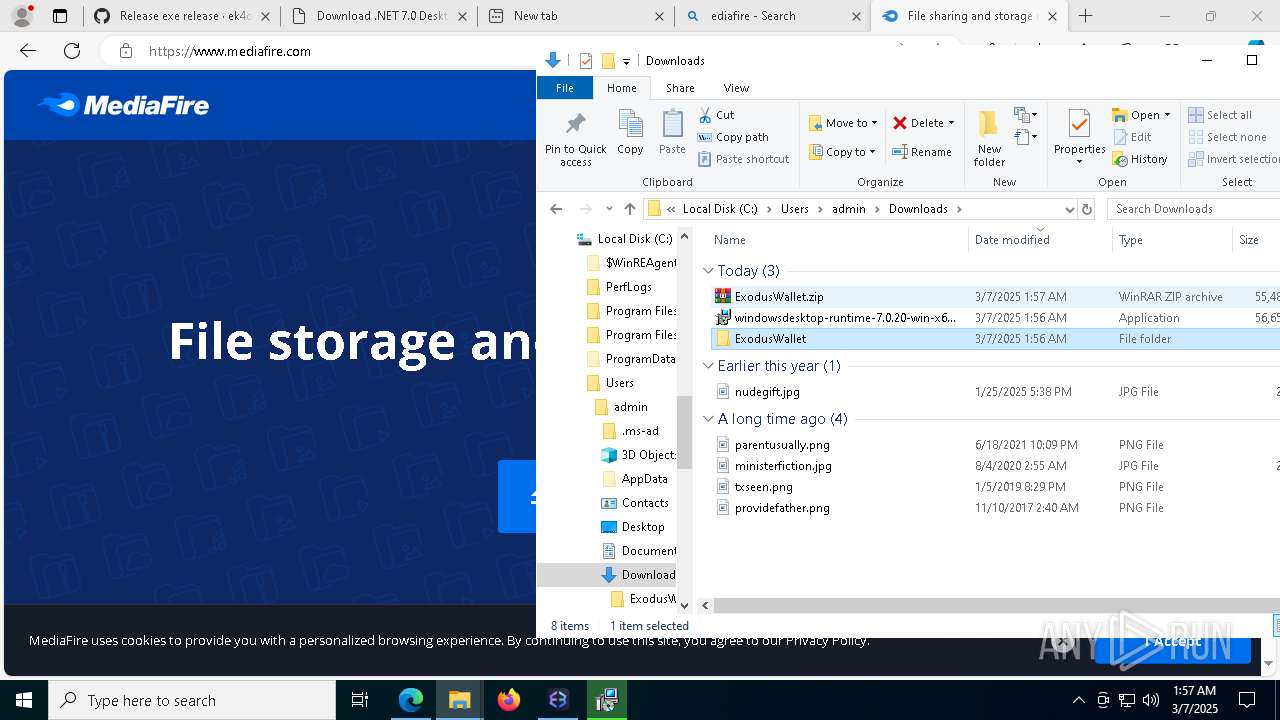Open the Delete dropdown arrow

(951, 123)
